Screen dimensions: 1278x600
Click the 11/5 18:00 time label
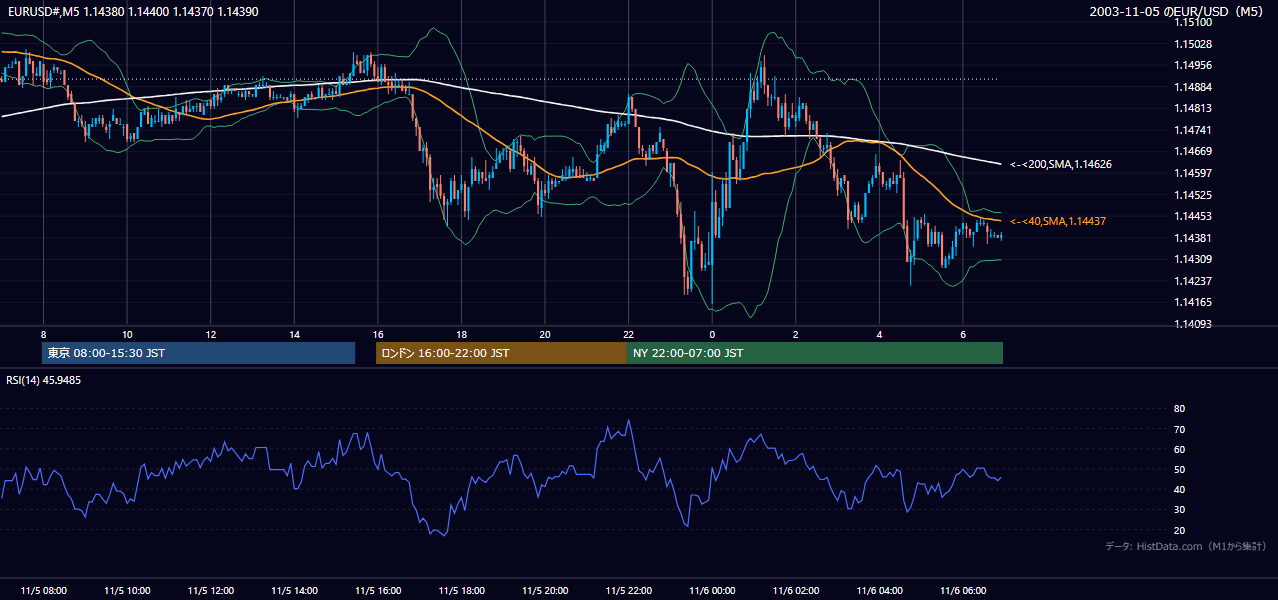[x=461, y=591]
